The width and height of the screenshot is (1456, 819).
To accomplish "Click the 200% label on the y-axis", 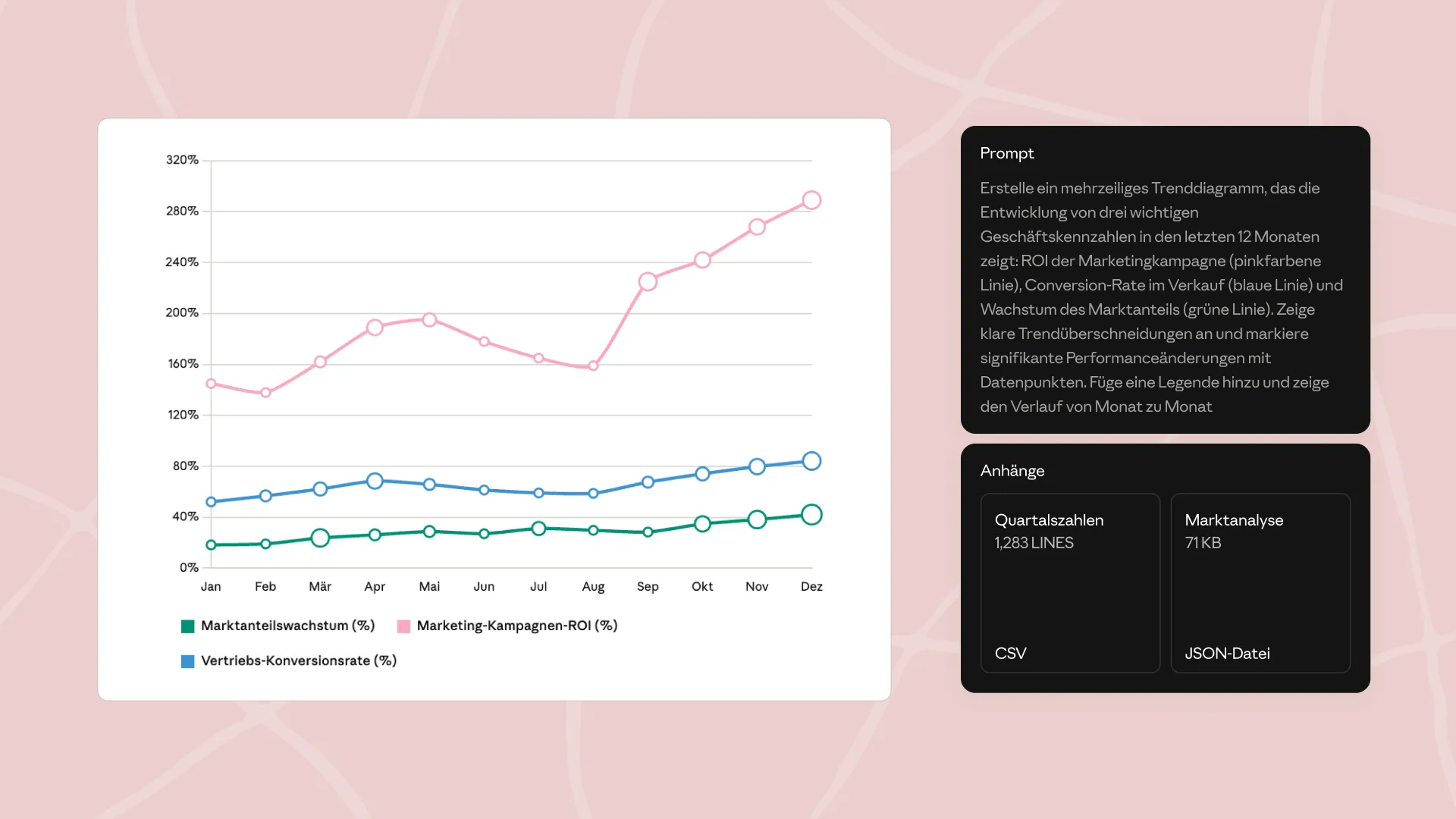I will point(182,312).
